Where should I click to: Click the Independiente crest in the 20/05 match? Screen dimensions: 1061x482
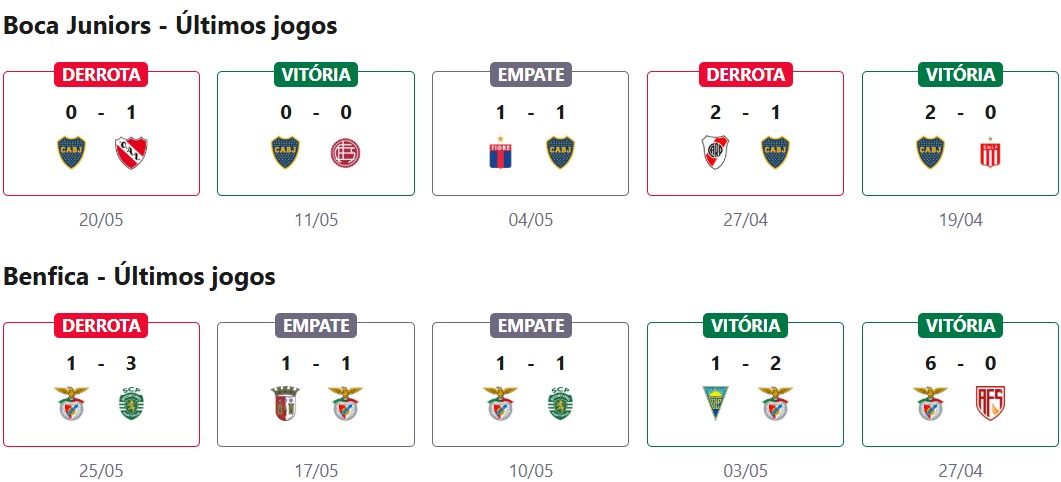pyautogui.click(x=131, y=153)
